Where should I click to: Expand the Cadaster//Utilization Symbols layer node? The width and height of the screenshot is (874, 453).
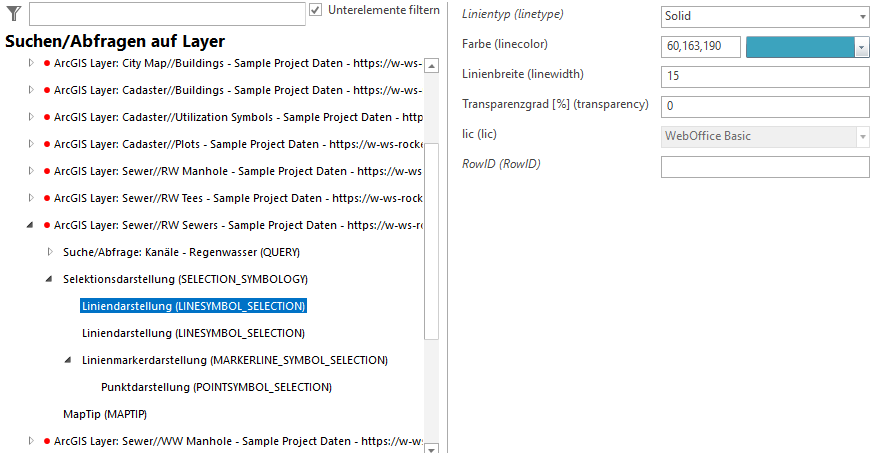tap(31, 117)
